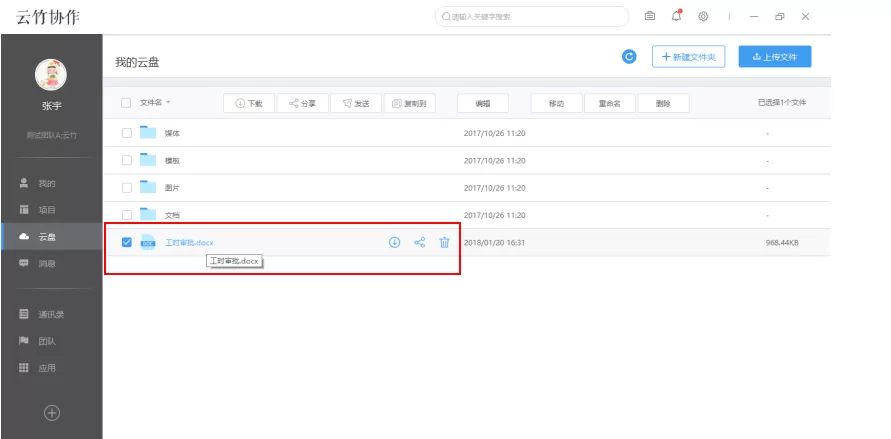Open the 文档 folder name
This screenshot has width=891, height=439.
coord(172,215)
